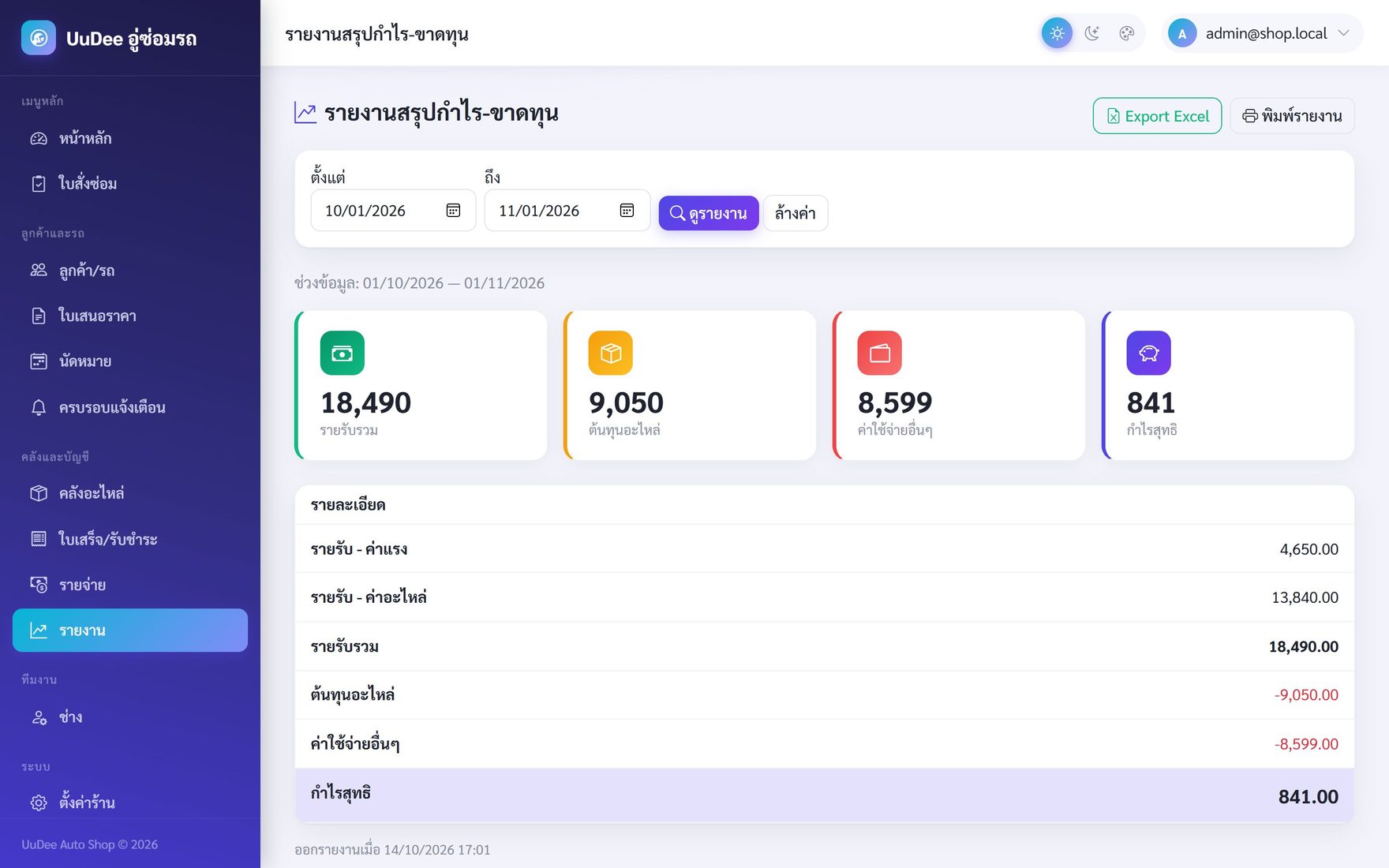Click the red wallet icon on ค่าใช้จ่ายอื่นๆ card
Screen dimensions: 1389x868
(880, 353)
